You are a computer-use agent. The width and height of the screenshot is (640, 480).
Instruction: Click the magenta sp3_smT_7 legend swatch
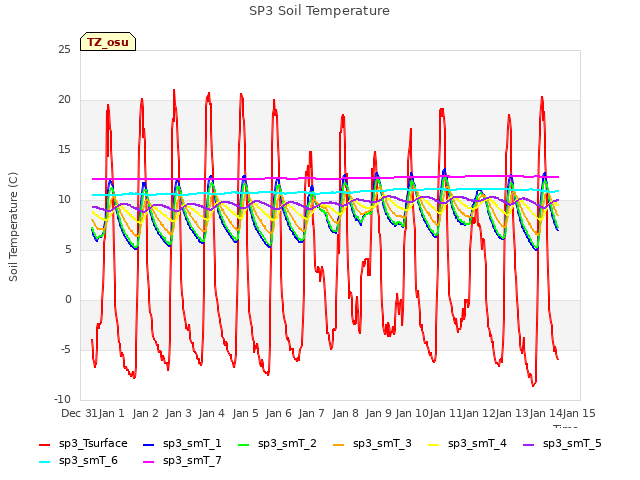pyautogui.click(x=149, y=462)
